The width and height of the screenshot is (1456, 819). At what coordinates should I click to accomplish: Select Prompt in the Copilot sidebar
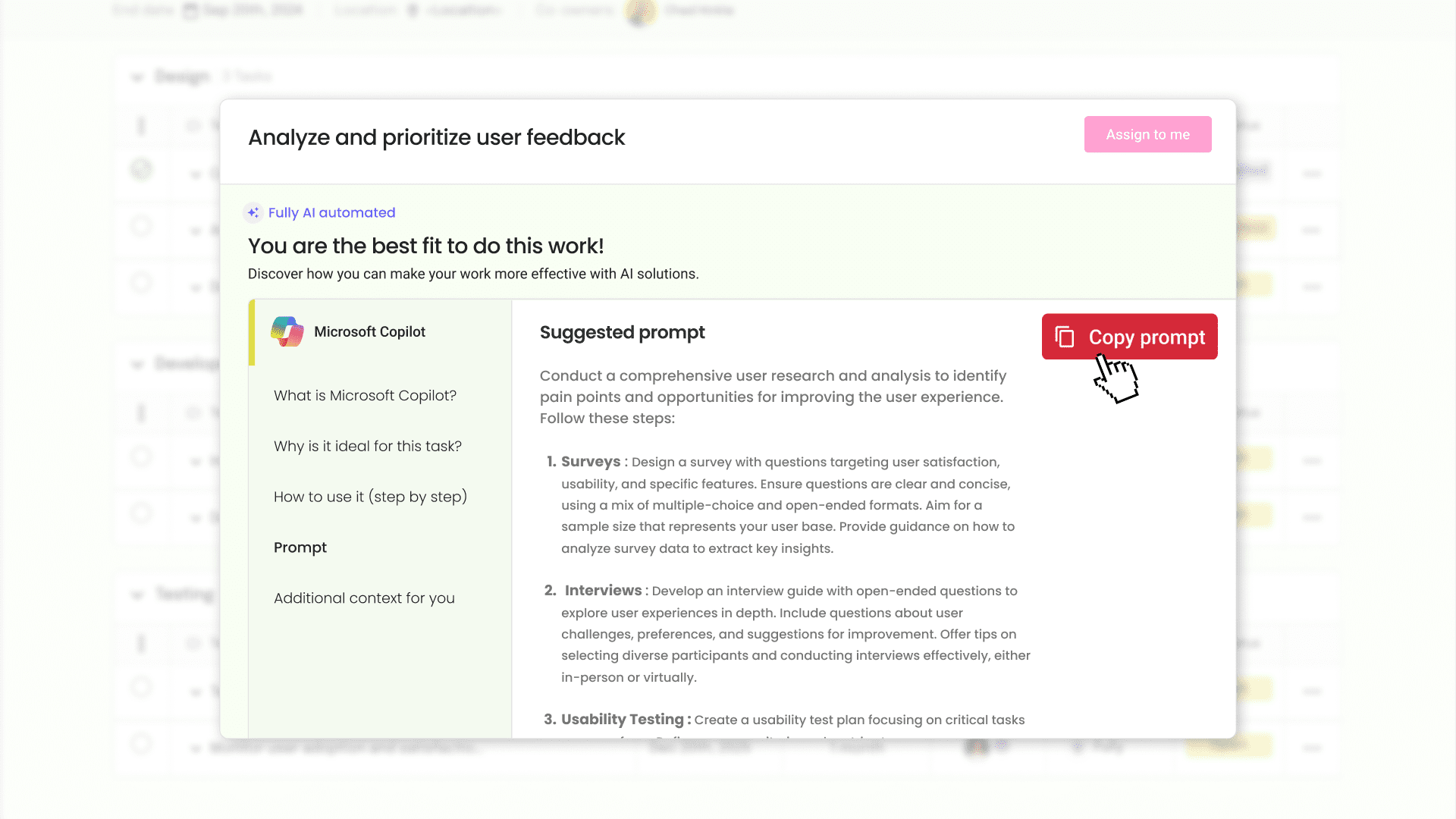(300, 547)
